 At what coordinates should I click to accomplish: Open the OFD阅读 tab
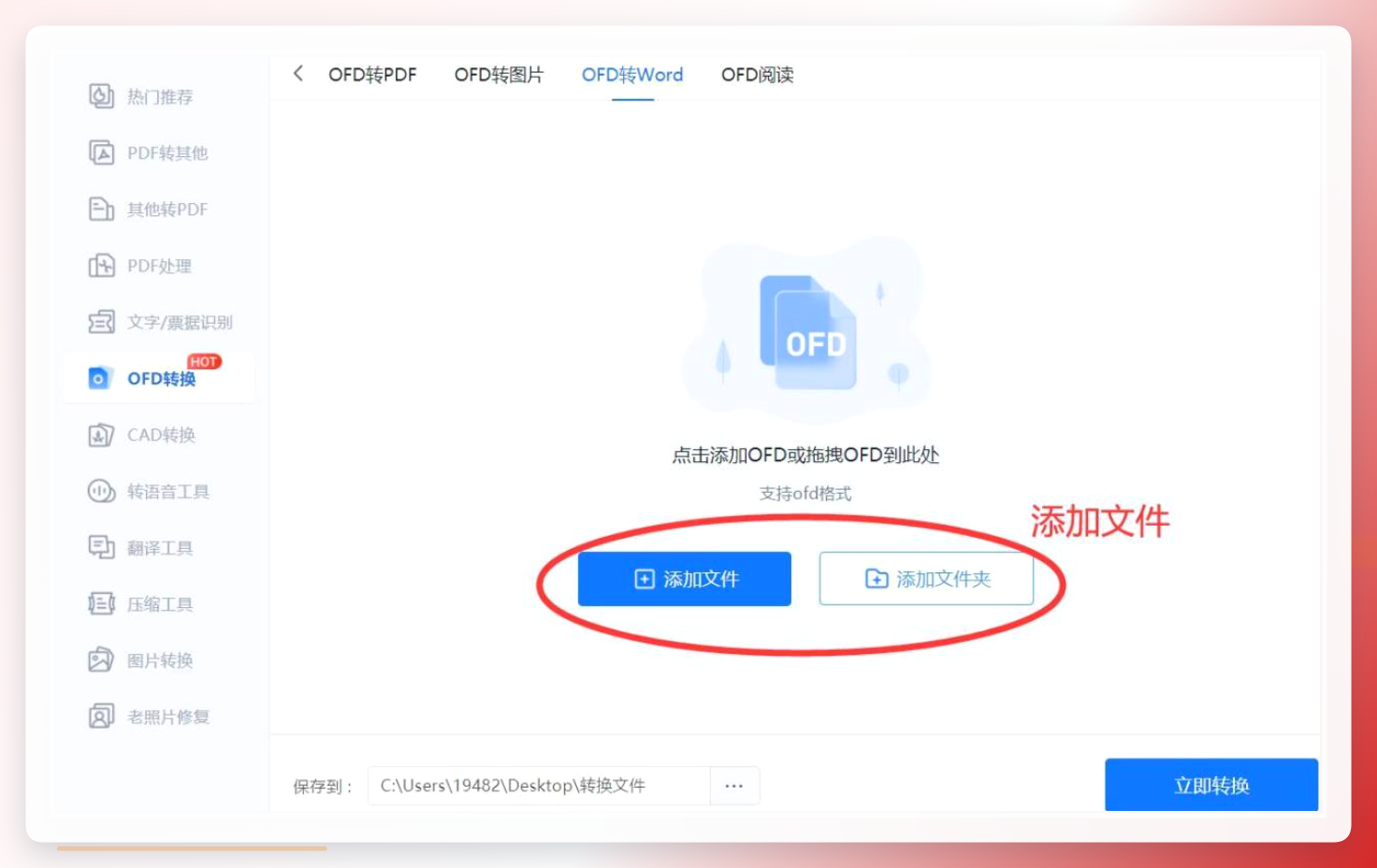pyautogui.click(x=757, y=75)
